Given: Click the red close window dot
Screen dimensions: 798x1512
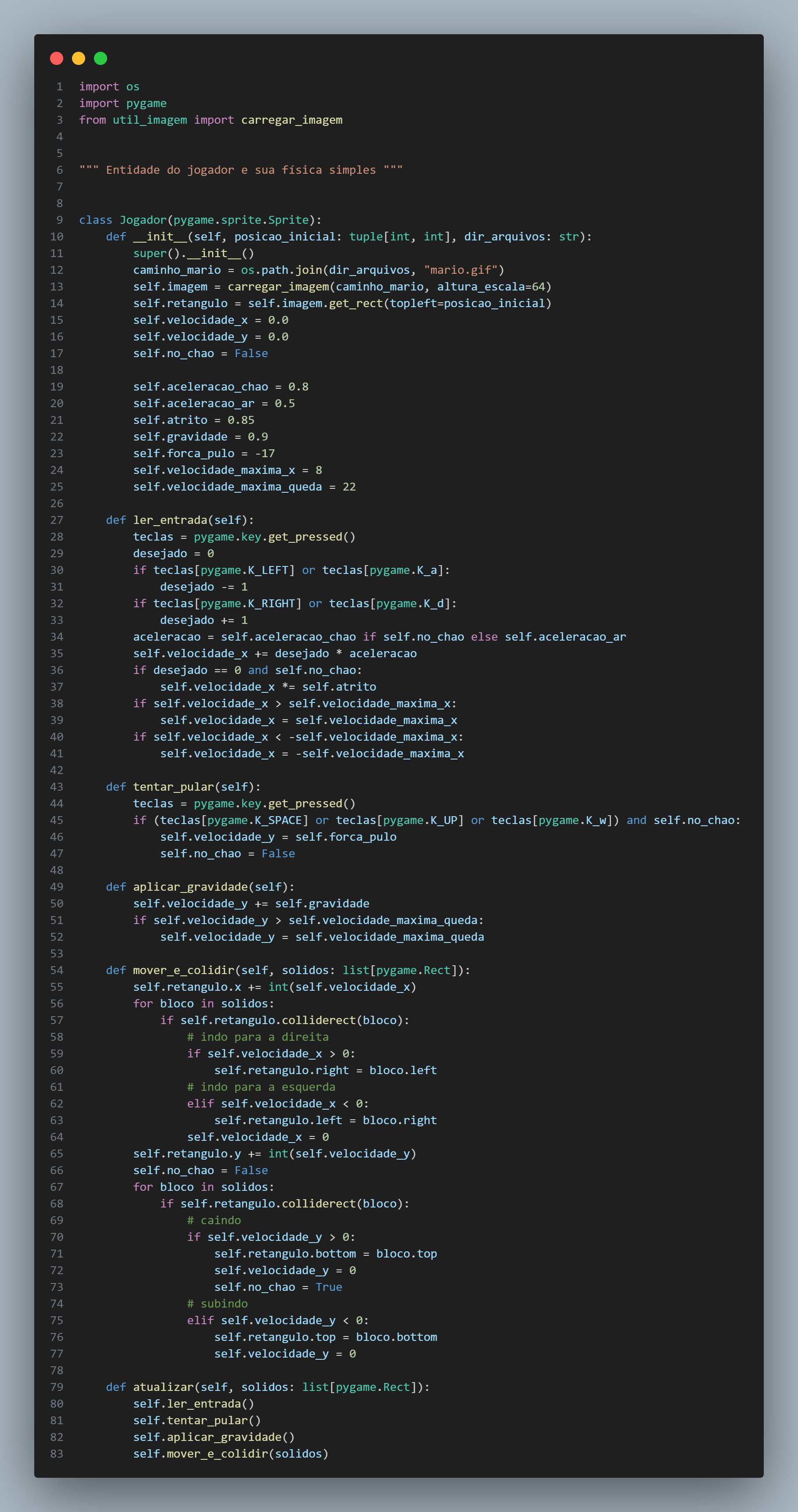Looking at the screenshot, I should tap(56, 58).
